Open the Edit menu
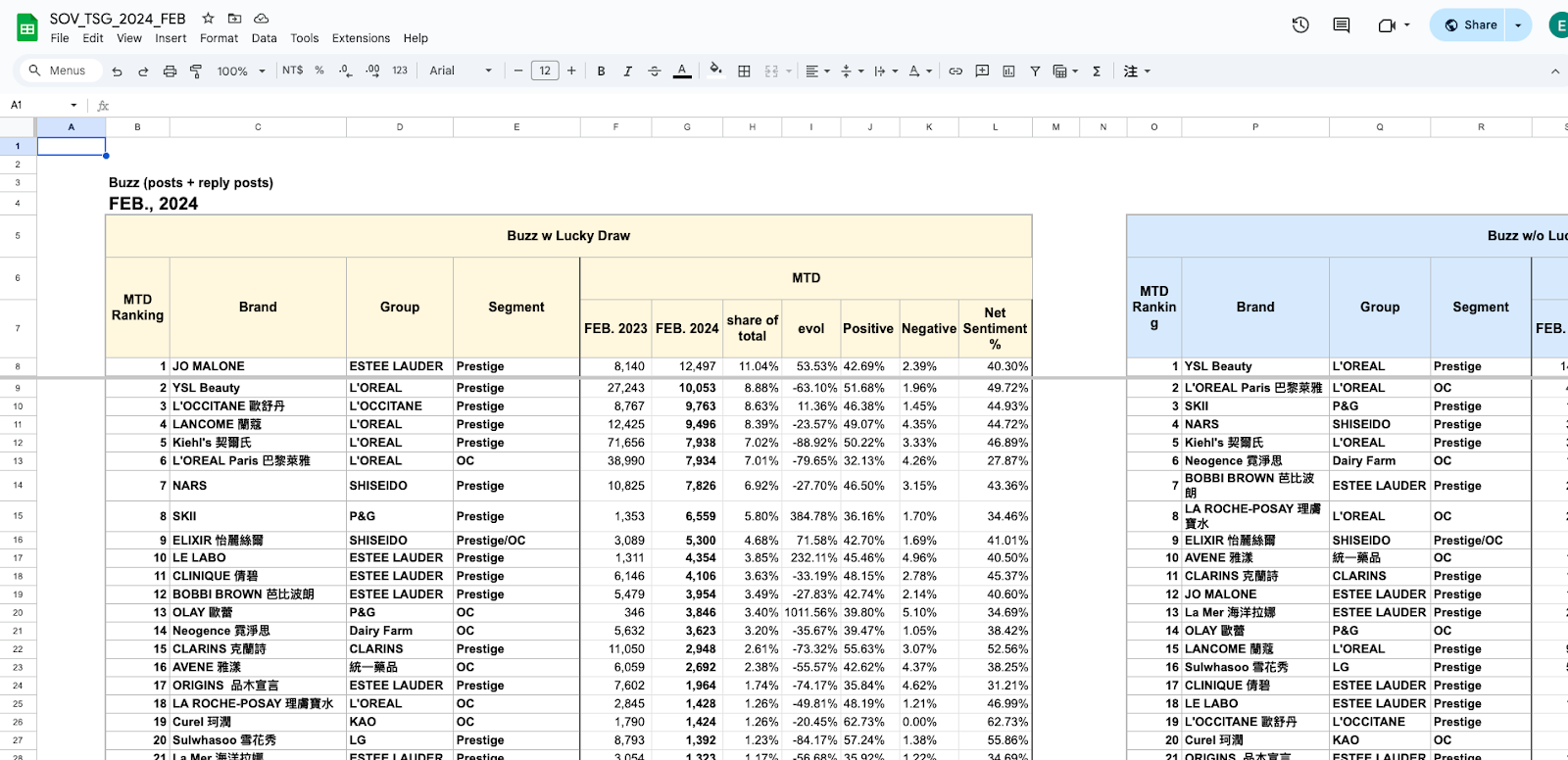The width and height of the screenshot is (1568, 760). (x=93, y=38)
